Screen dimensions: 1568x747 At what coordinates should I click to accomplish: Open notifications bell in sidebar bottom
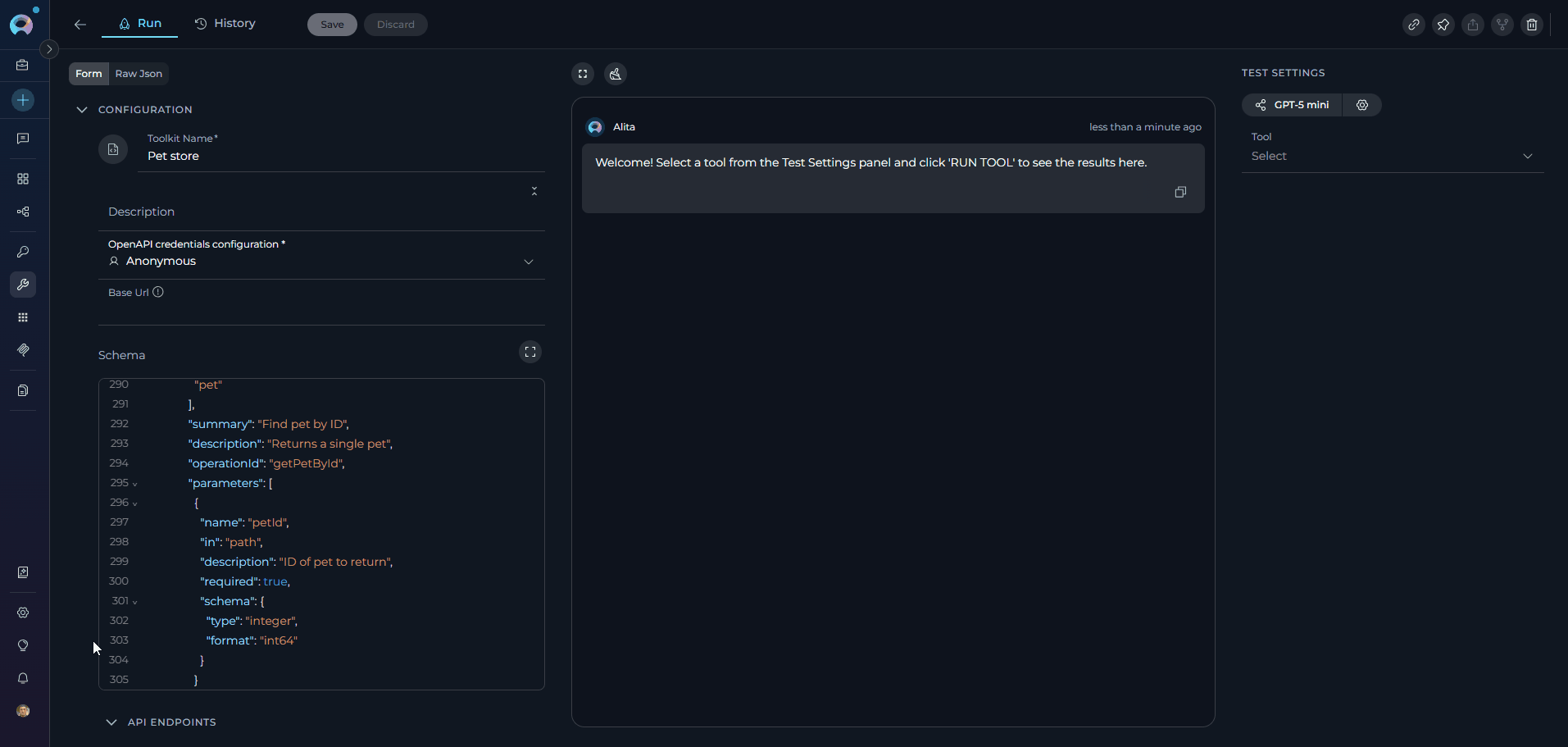22,678
